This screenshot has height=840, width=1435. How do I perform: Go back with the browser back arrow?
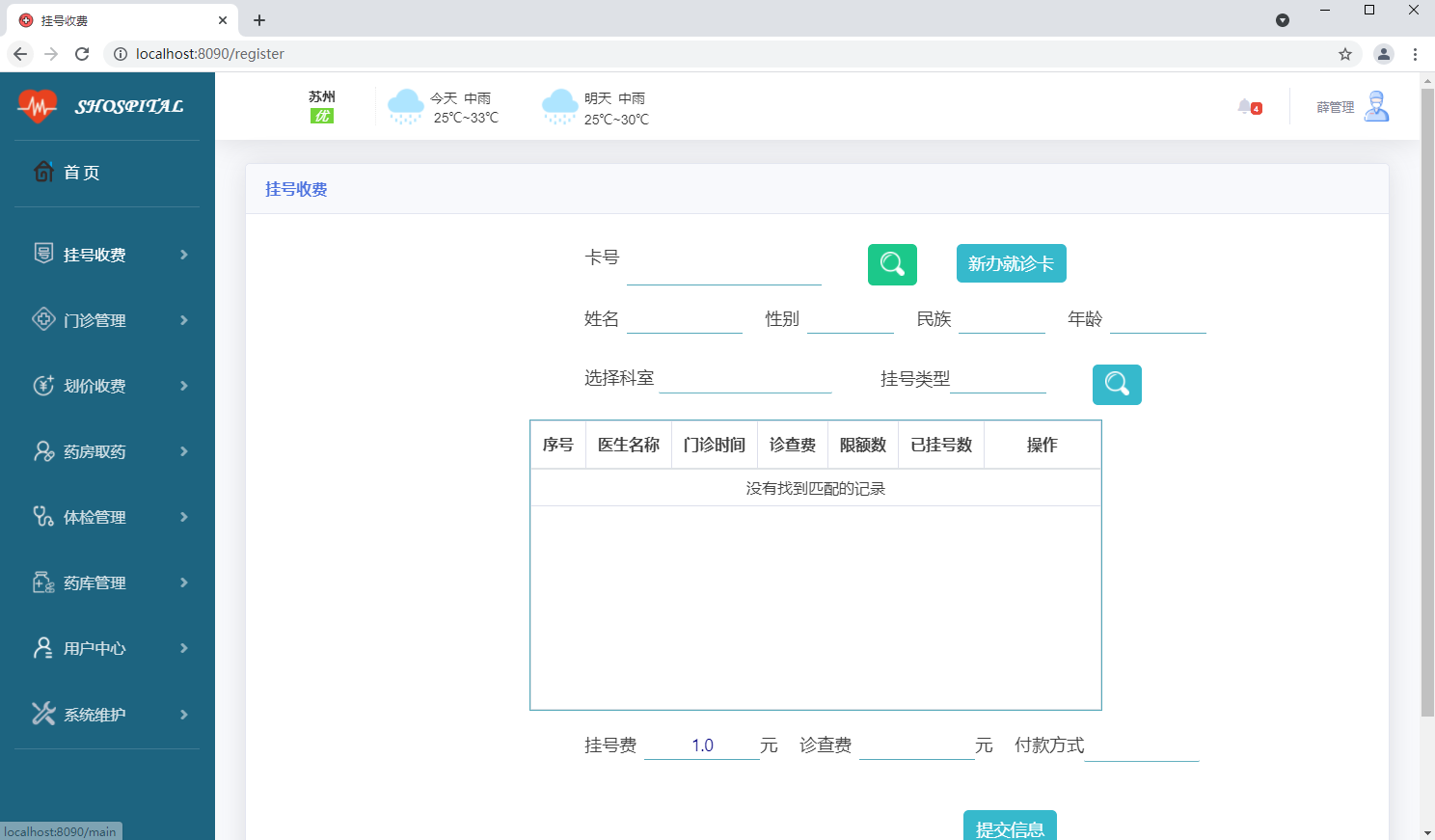click(20, 54)
